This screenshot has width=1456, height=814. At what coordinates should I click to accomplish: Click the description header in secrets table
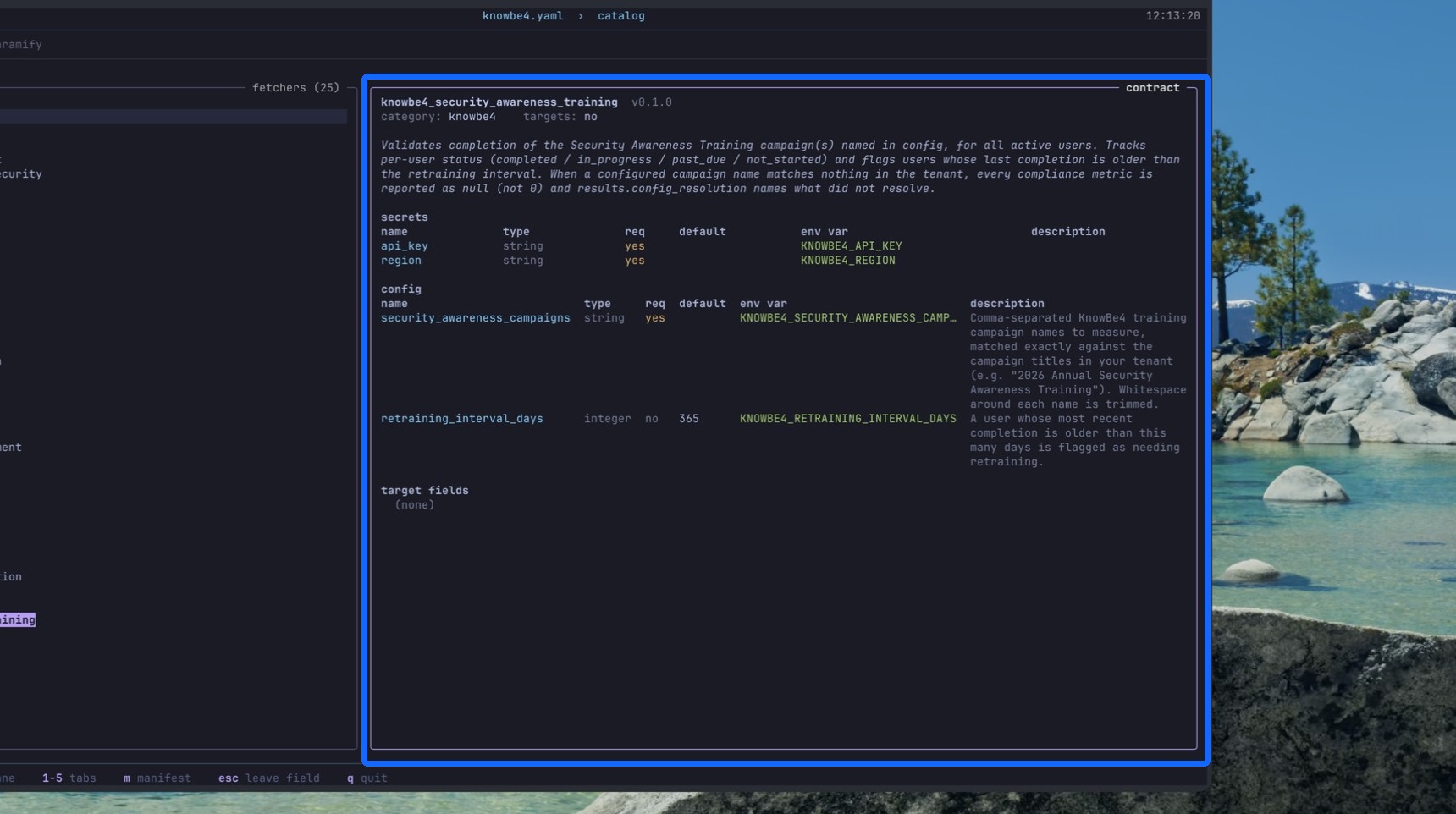click(x=1067, y=232)
